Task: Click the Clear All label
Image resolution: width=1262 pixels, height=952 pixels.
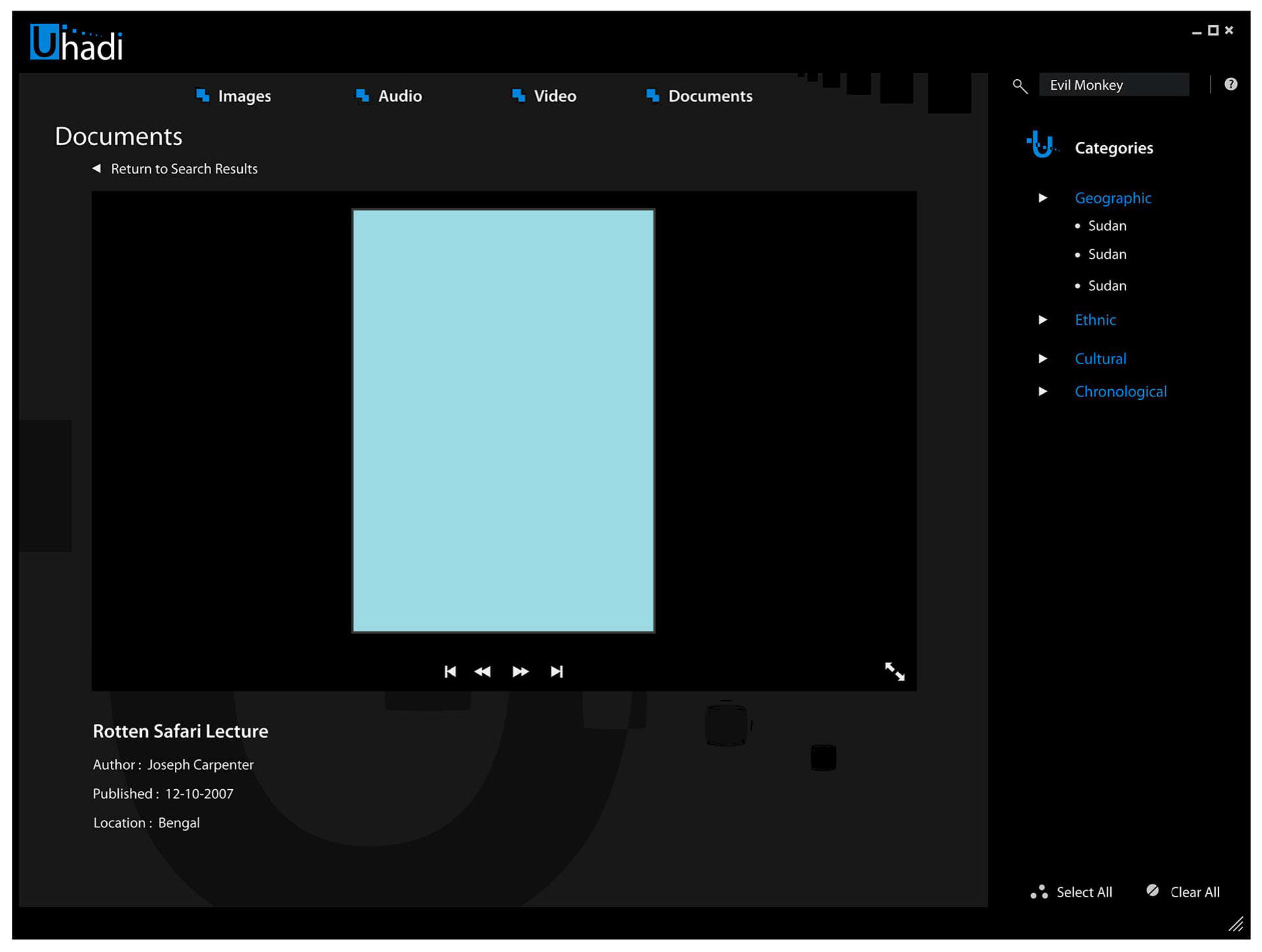Action: [1195, 892]
